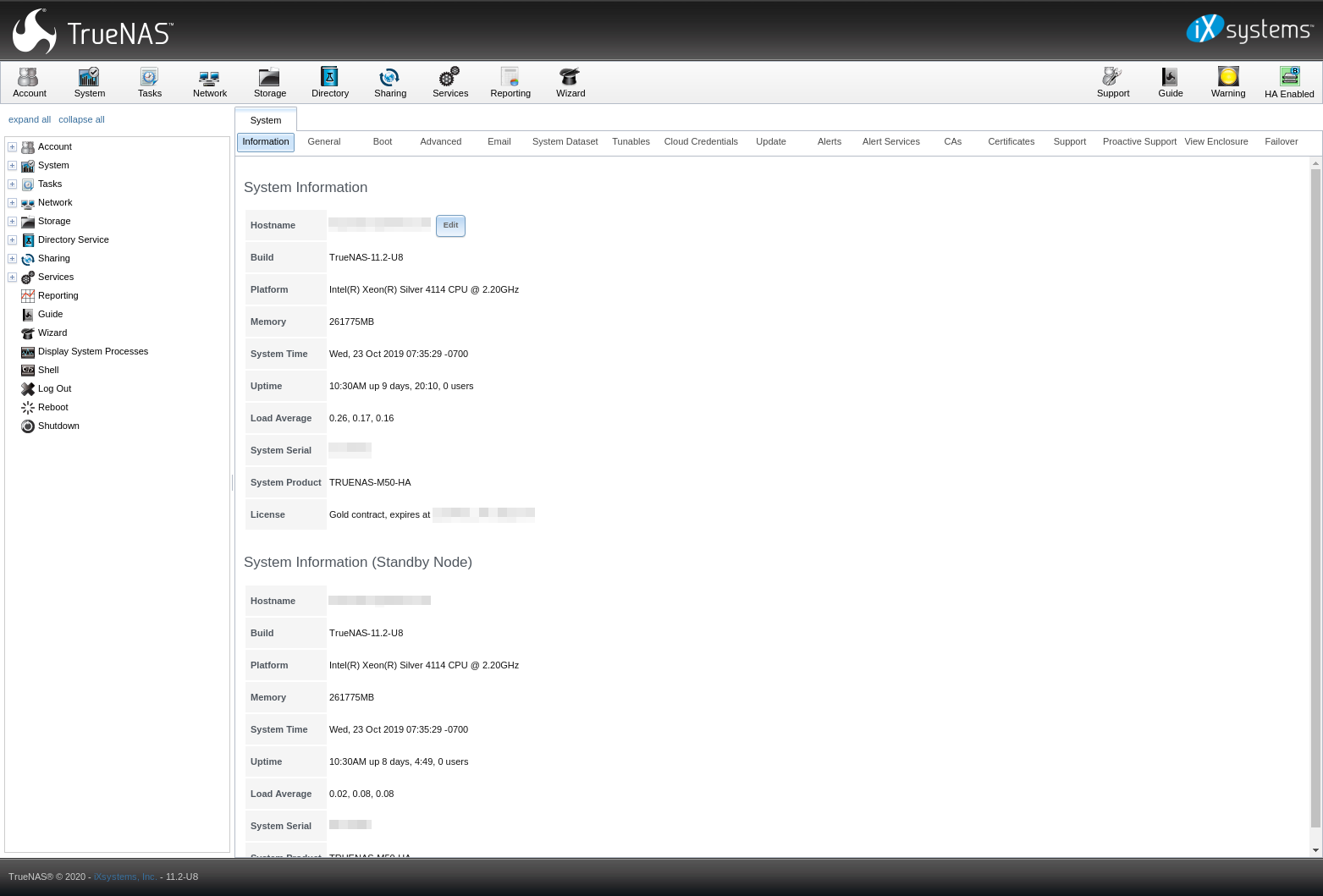Click the Directory toolbar icon
The image size is (1323, 896).
pos(329,83)
